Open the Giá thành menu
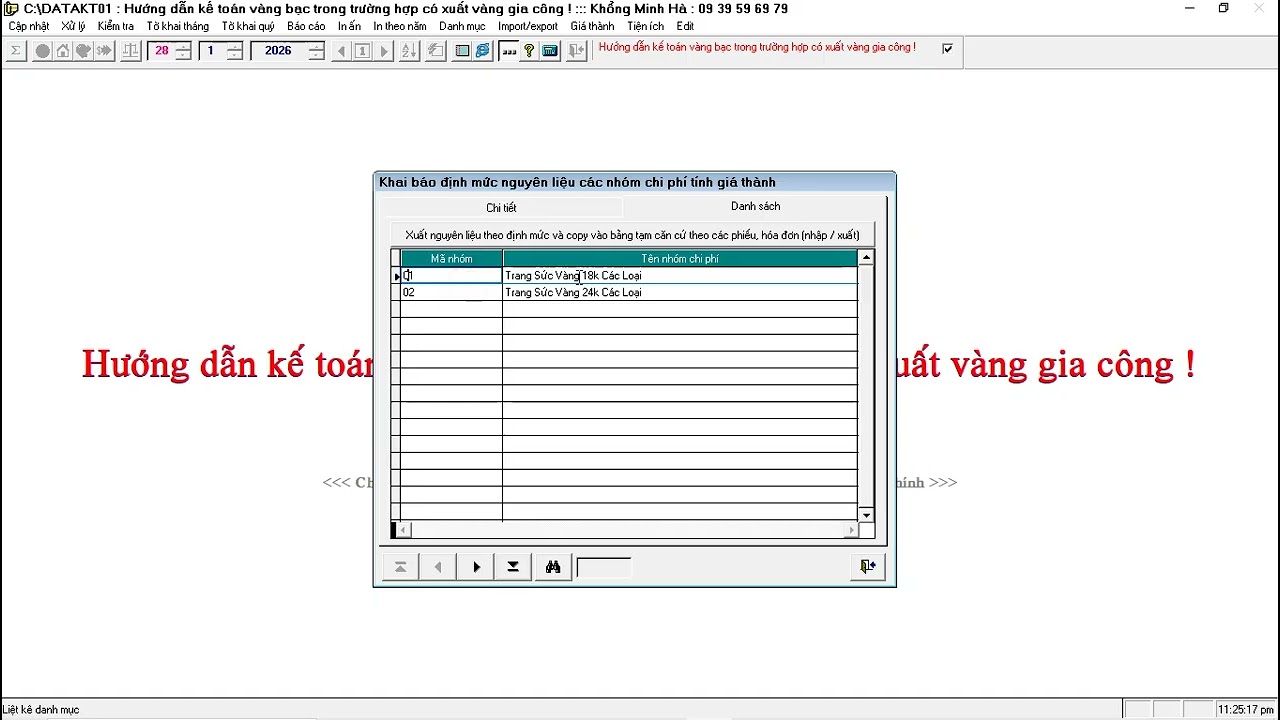This screenshot has height=720, width=1280. pyautogui.click(x=592, y=27)
